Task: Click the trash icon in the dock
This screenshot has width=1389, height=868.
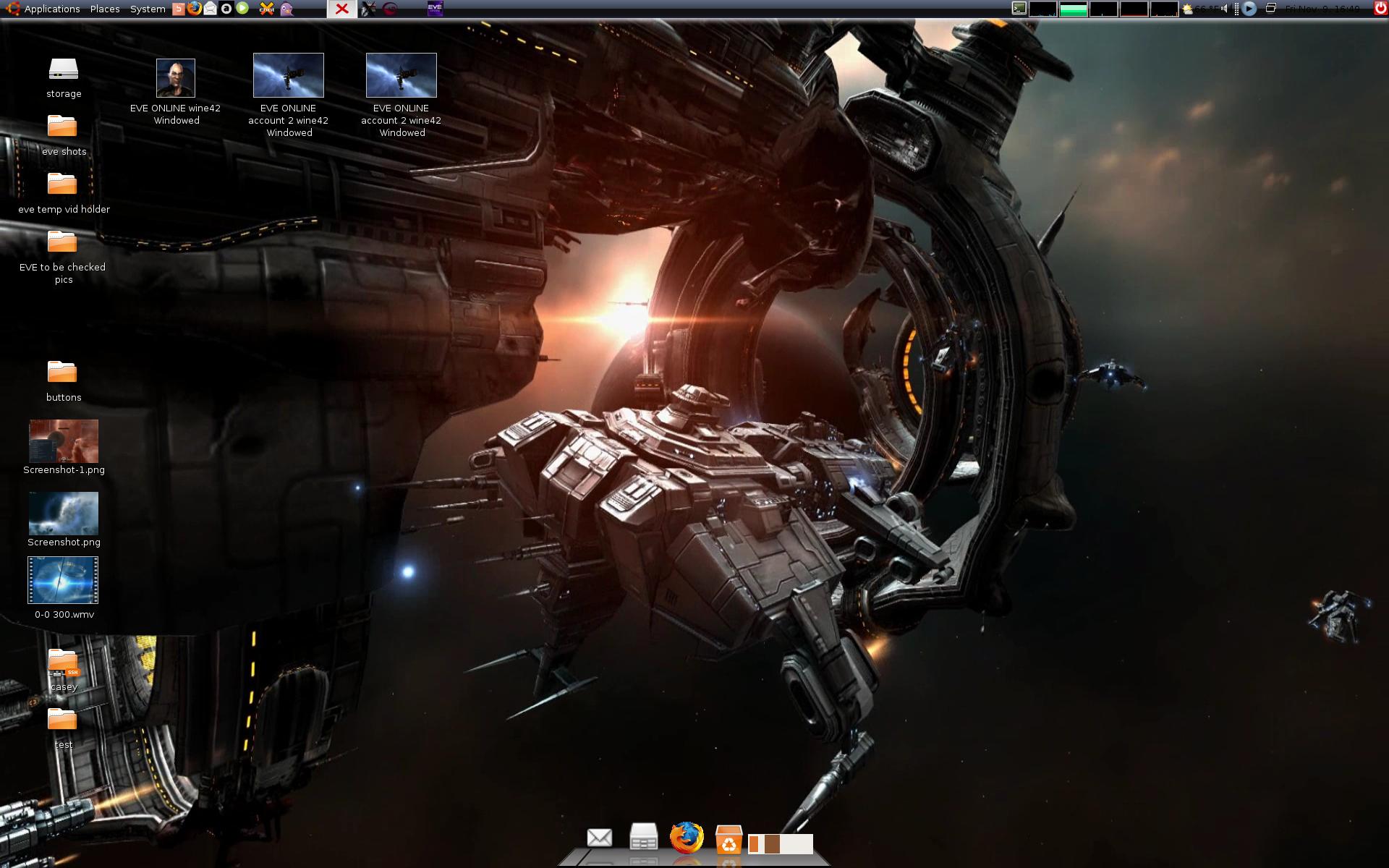Action: point(729,841)
